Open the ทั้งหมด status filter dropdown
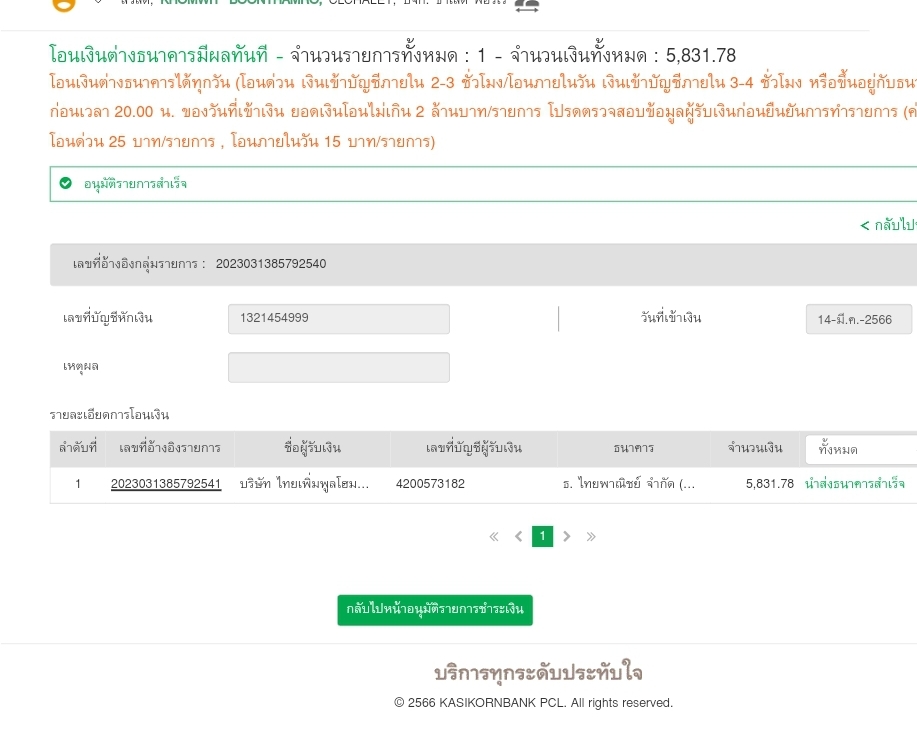The width and height of the screenshot is (917, 730). point(860,450)
